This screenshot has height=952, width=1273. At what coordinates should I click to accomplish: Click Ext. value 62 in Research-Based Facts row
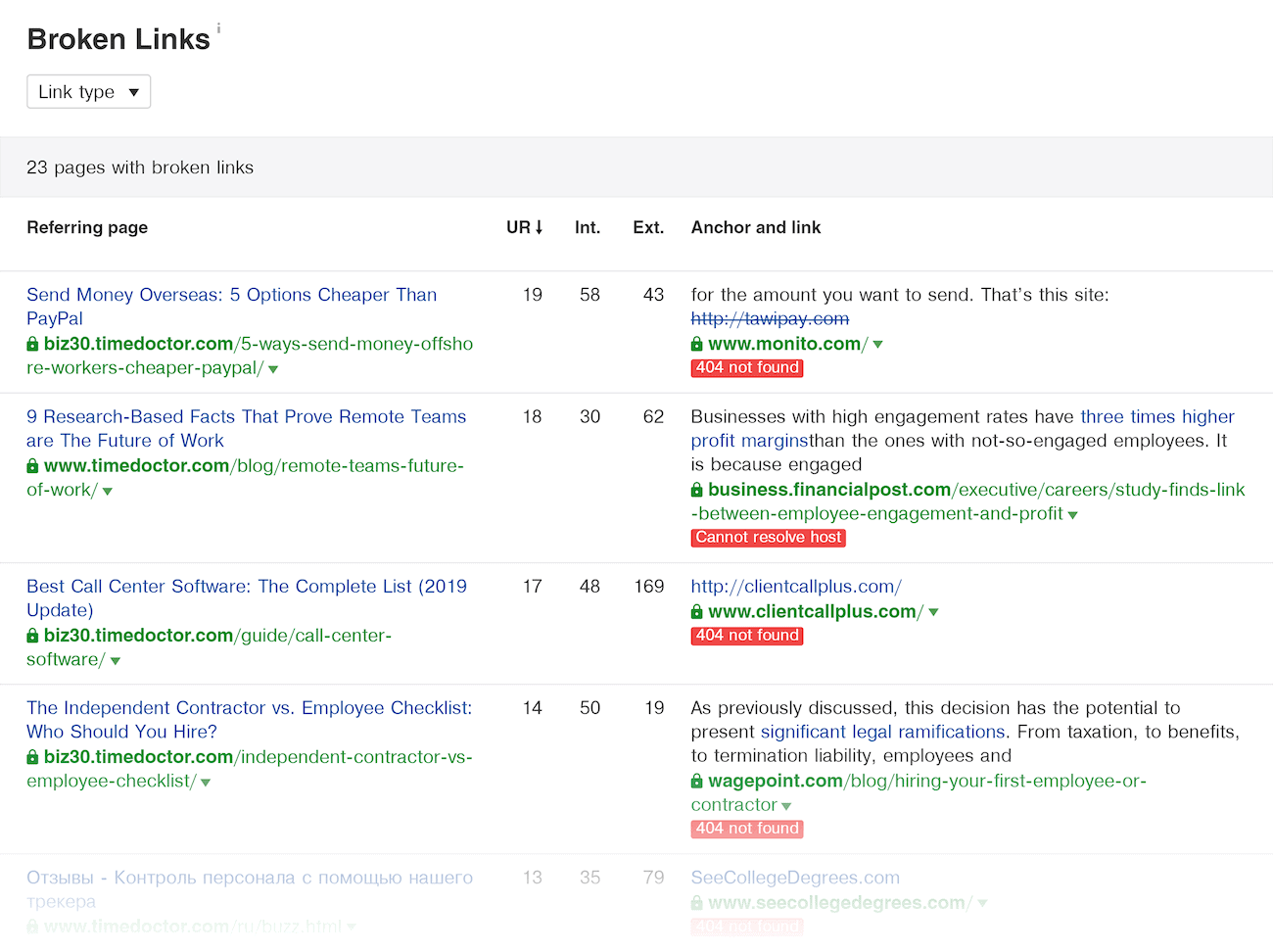tap(654, 416)
